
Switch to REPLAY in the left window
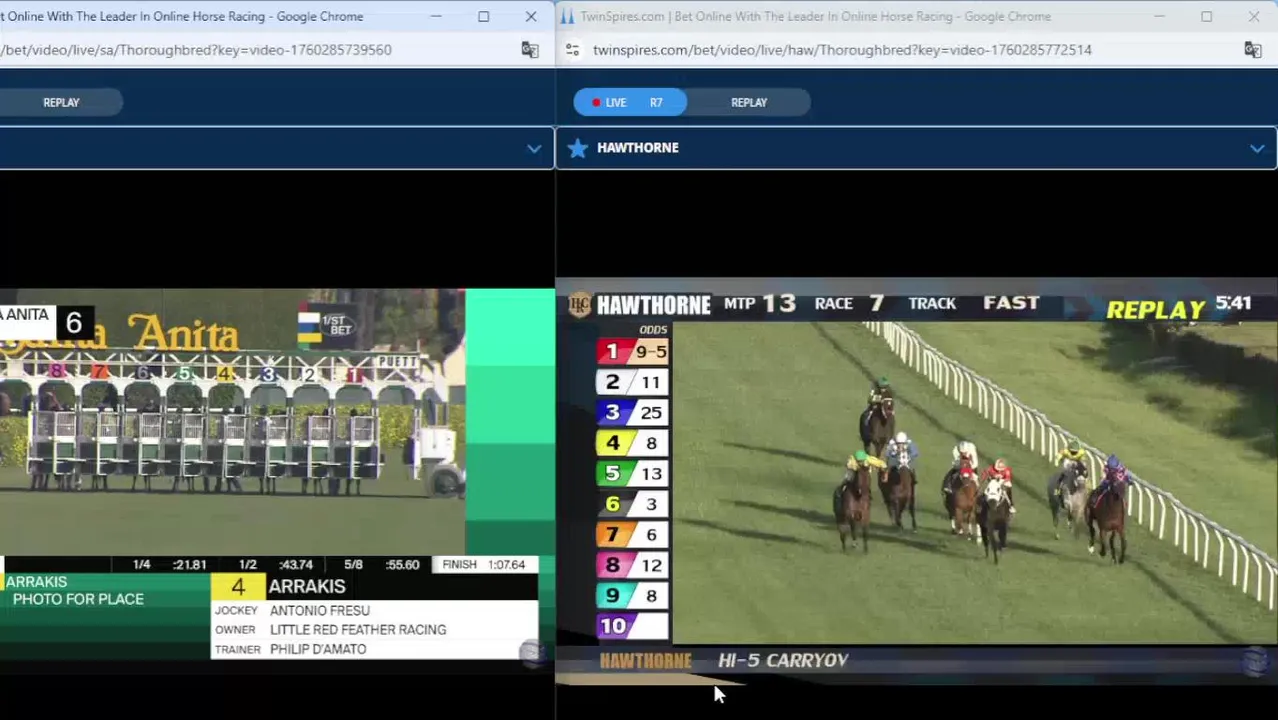click(x=61, y=102)
